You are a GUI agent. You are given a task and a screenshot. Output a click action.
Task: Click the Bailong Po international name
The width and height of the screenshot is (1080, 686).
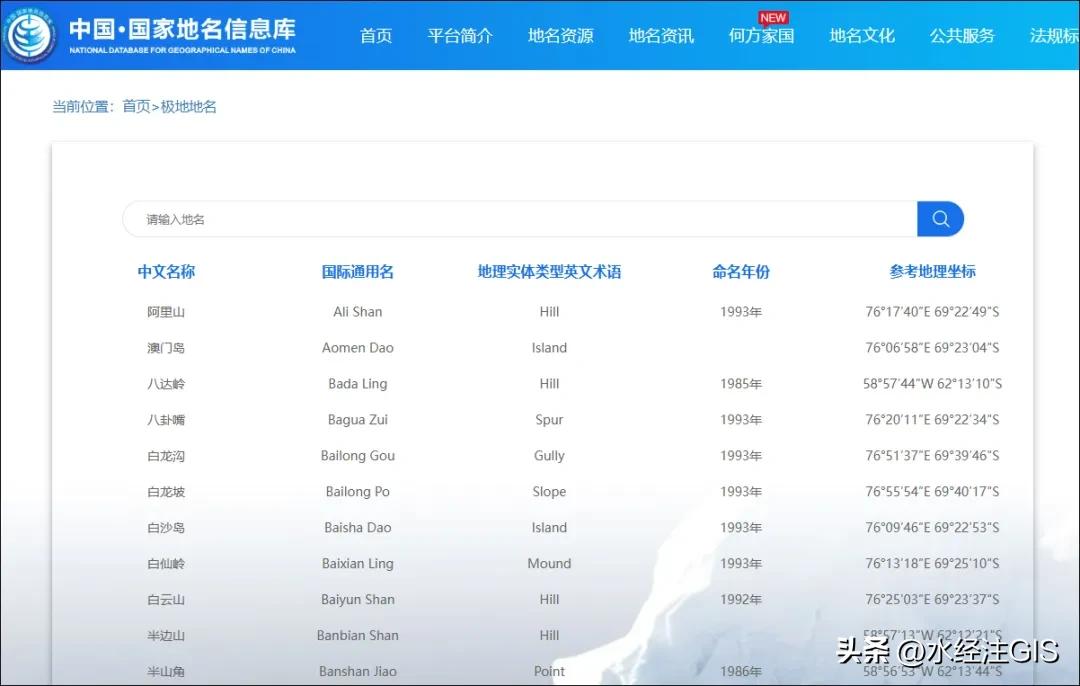point(357,492)
